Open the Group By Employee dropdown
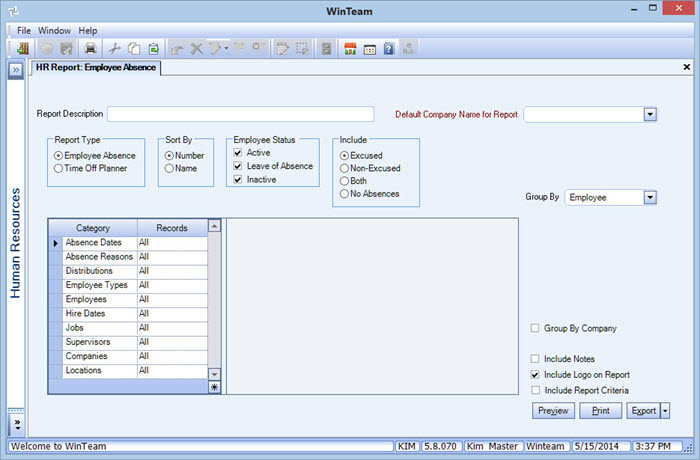Viewport: 700px width, 460px height. click(650, 197)
